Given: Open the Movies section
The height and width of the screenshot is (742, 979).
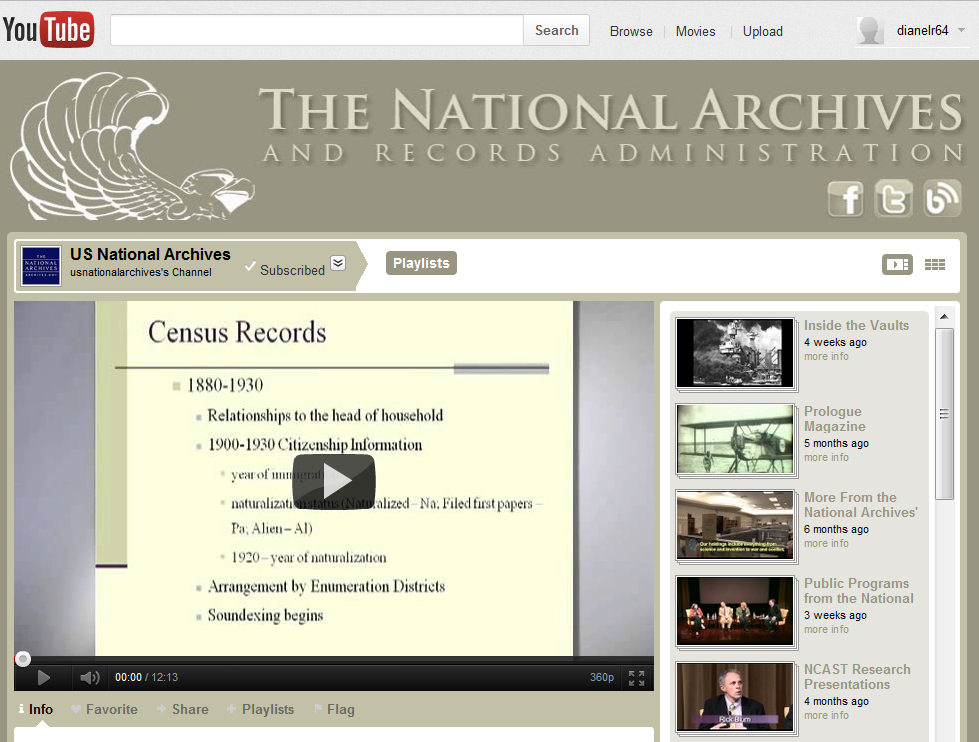Looking at the screenshot, I should click(x=695, y=31).
